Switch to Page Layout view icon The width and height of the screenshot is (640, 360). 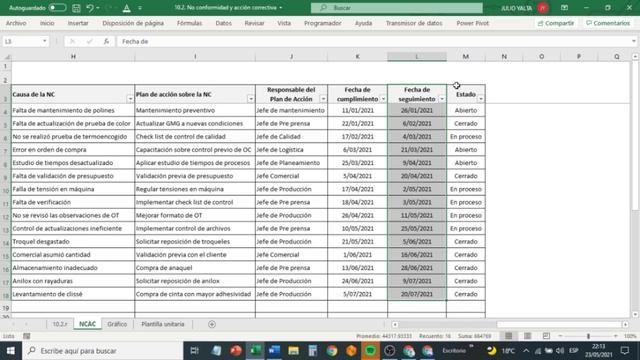pos(527,336)
